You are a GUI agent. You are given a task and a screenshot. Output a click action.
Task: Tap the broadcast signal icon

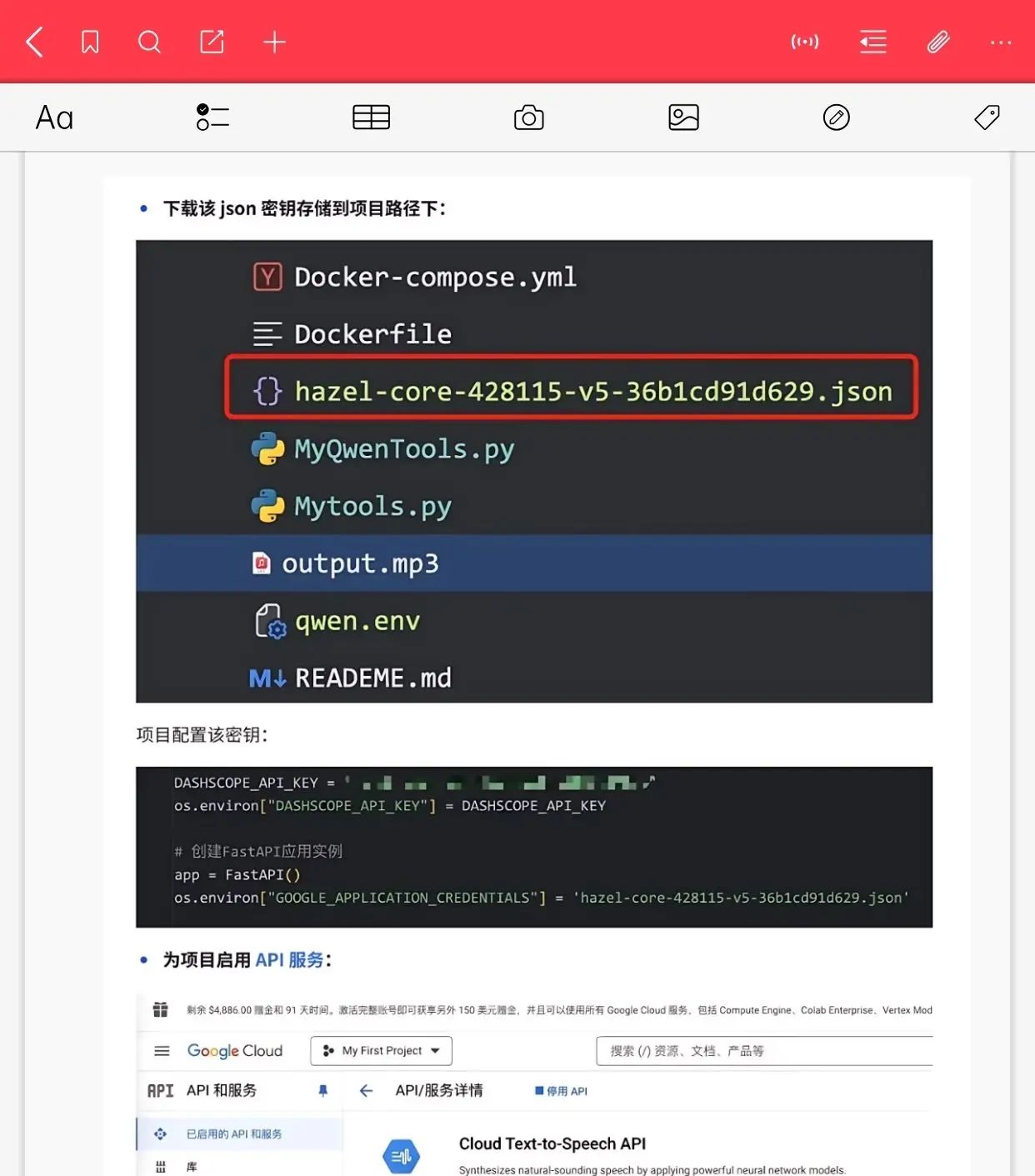coord(804,42)
